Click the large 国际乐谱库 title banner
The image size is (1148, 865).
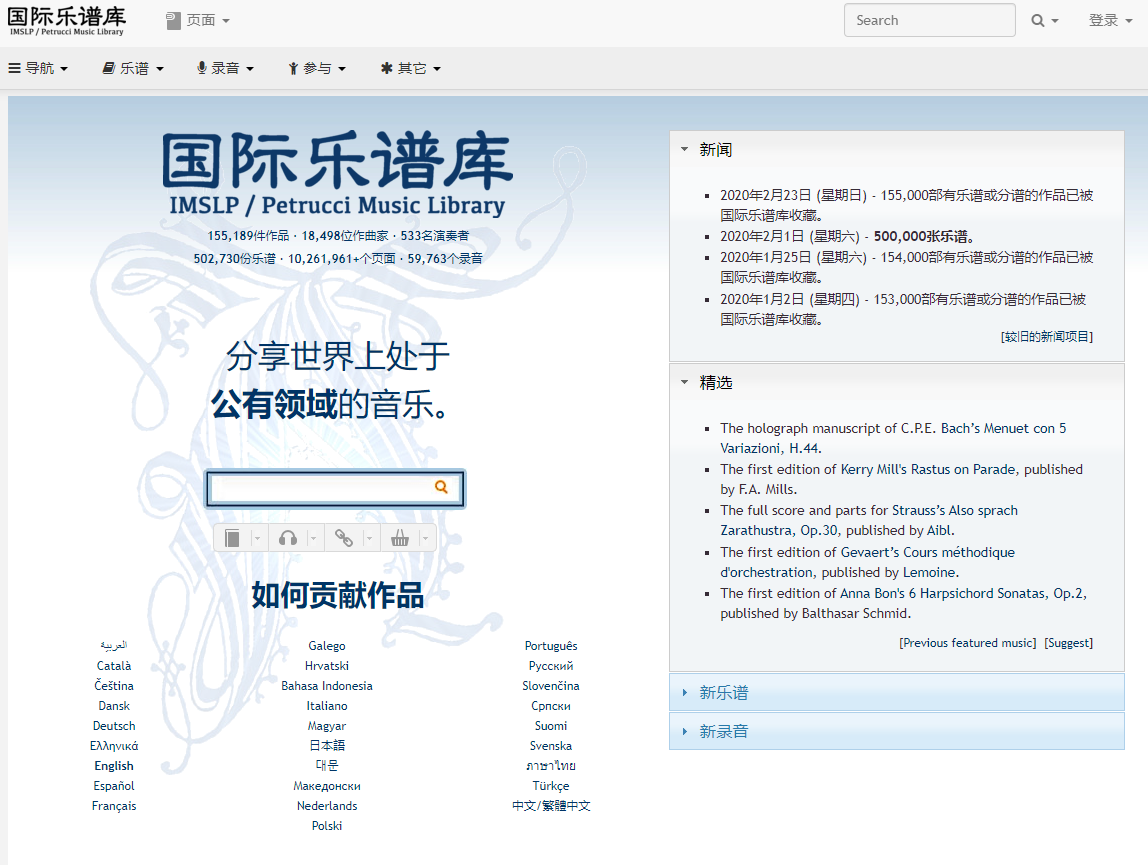click(338, 174)
